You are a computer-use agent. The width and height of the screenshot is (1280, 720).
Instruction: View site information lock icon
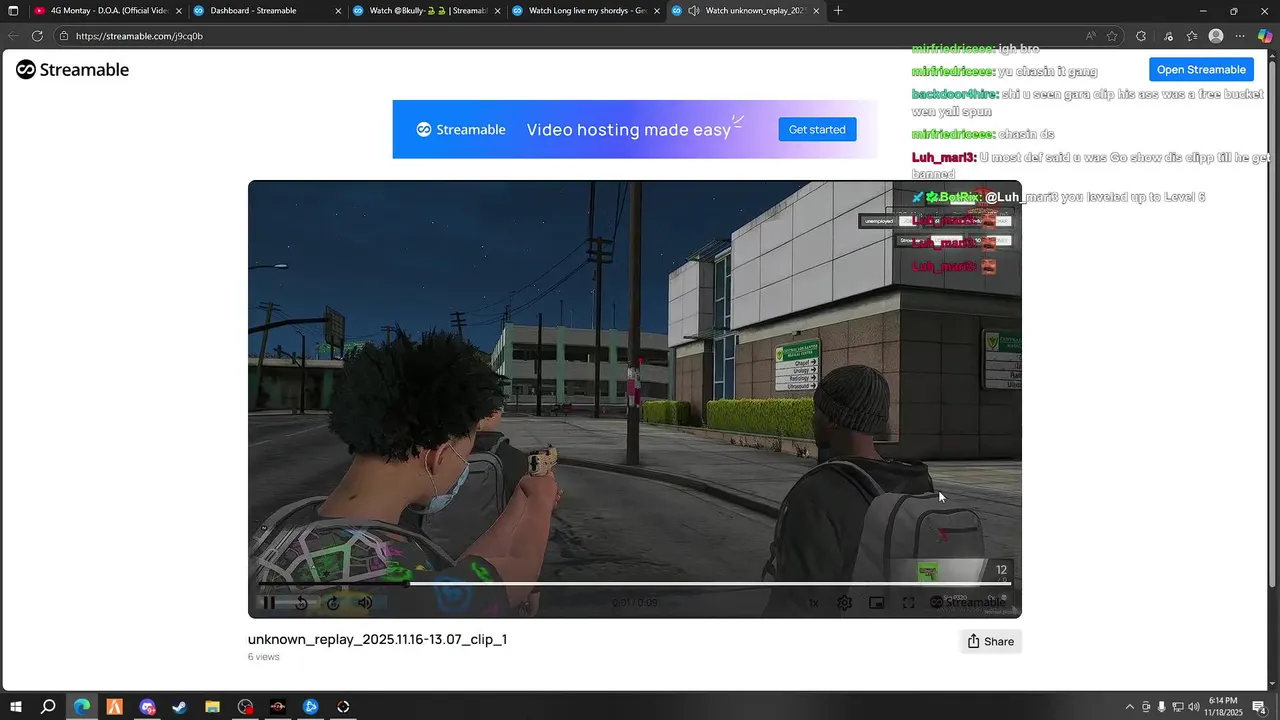pos(64,36)
